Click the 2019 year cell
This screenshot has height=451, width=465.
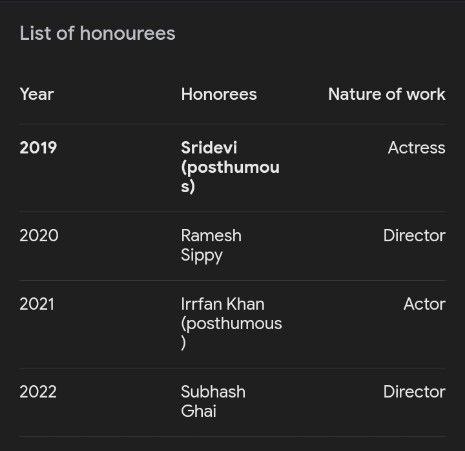coord(38,148)
